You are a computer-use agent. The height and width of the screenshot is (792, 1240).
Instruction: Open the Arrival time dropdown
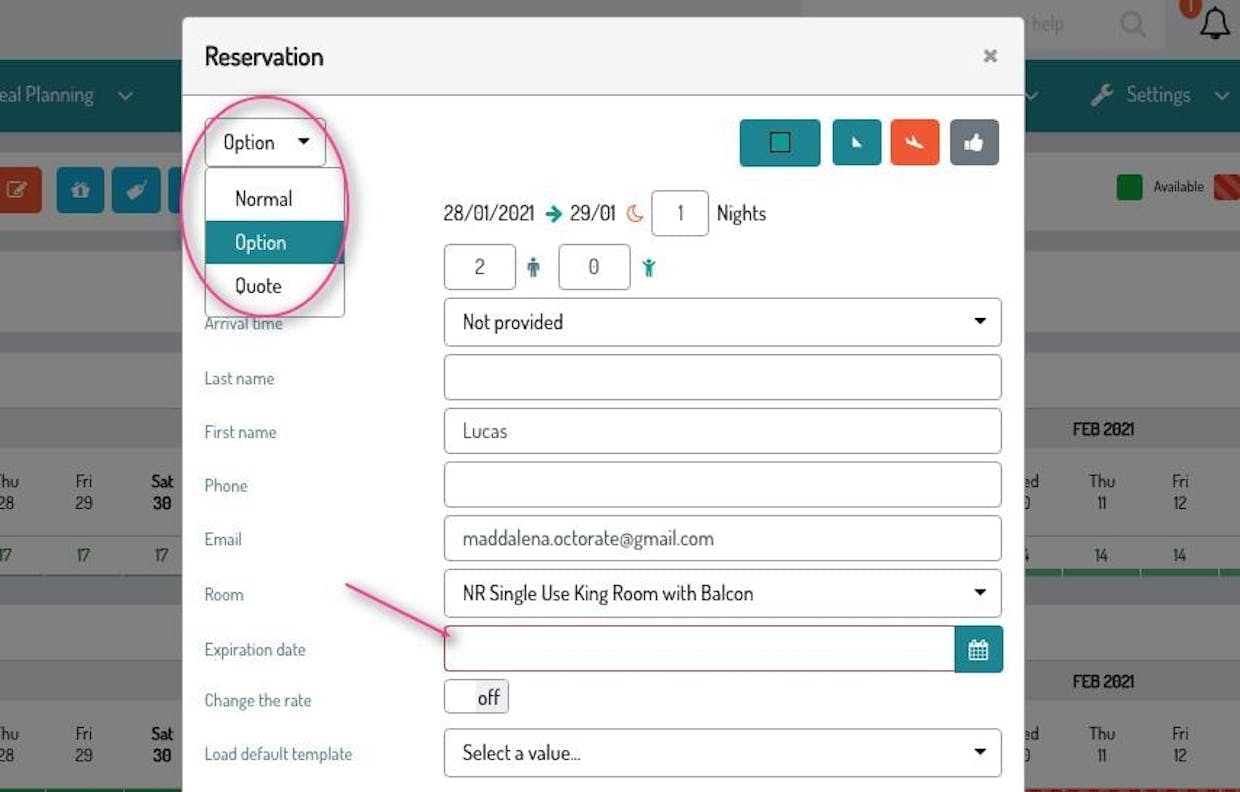pyautogui.click(x=722, y=322)
